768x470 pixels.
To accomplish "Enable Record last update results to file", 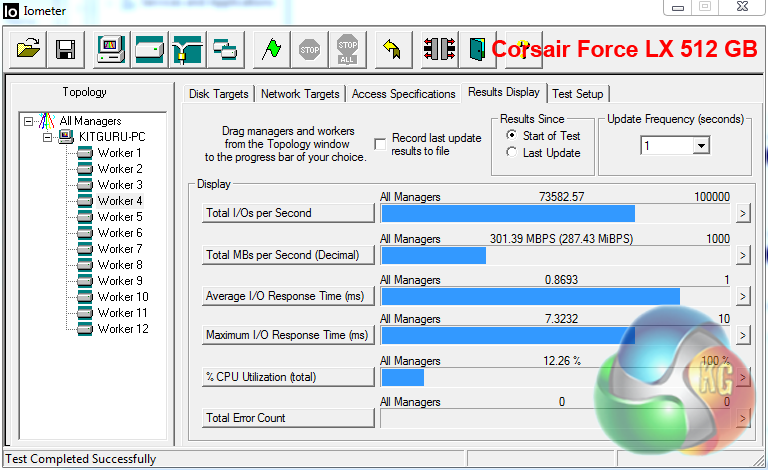I will [x=380, y=144].
